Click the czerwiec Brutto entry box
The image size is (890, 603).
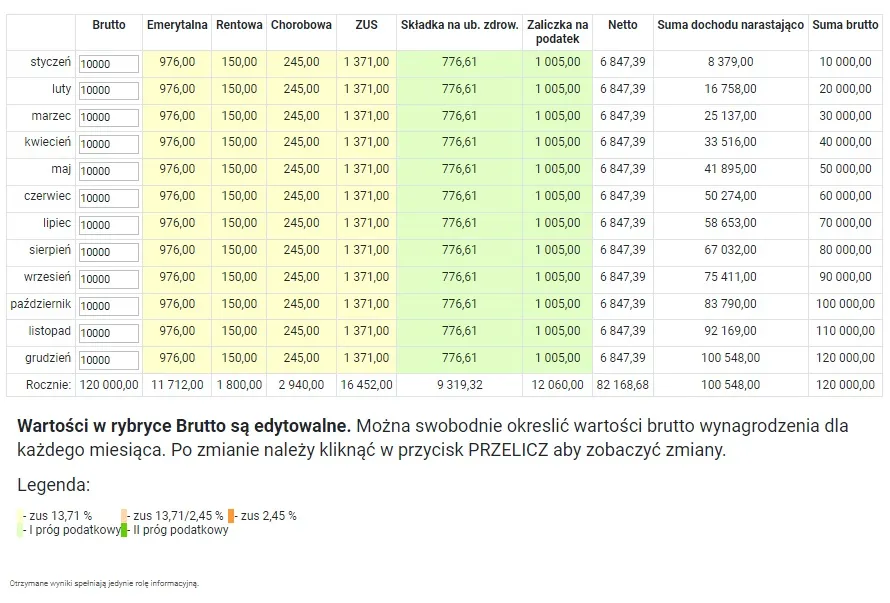pos(107,197)
